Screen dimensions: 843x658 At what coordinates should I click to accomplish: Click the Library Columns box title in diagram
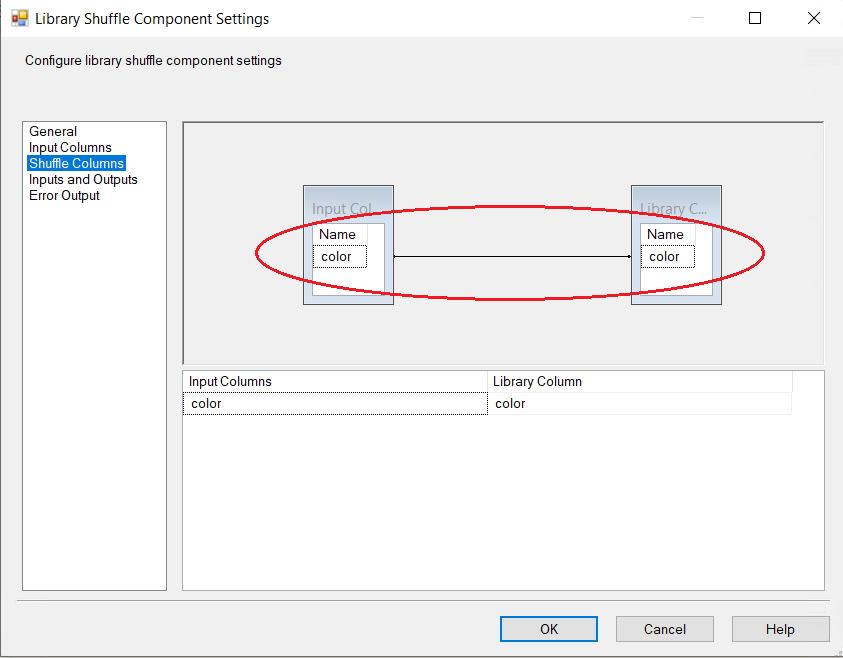[675, 209]
